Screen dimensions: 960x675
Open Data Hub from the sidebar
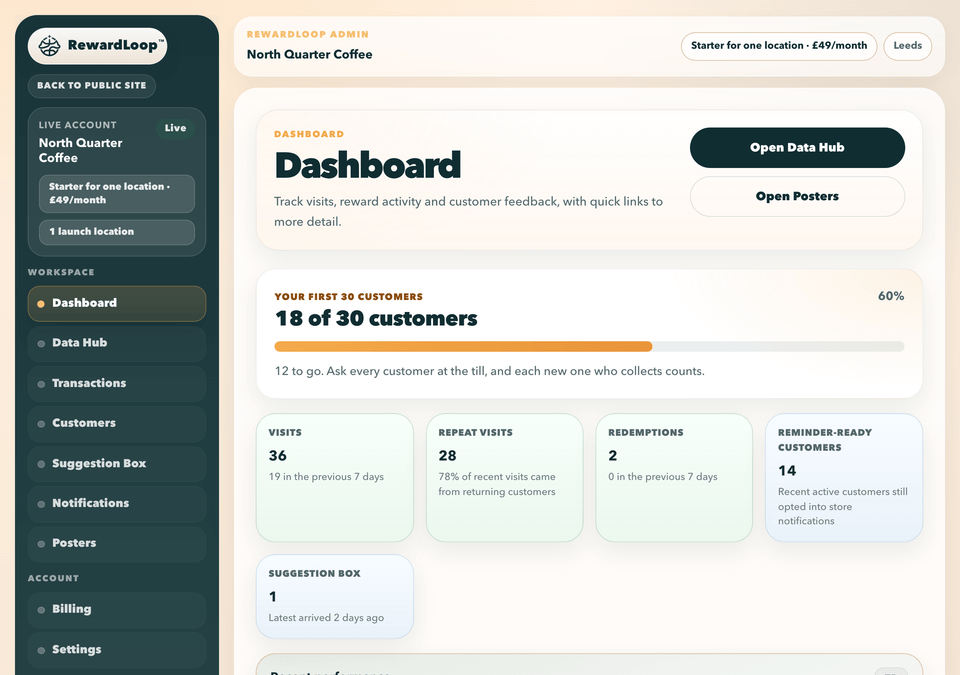click(117, 343)
